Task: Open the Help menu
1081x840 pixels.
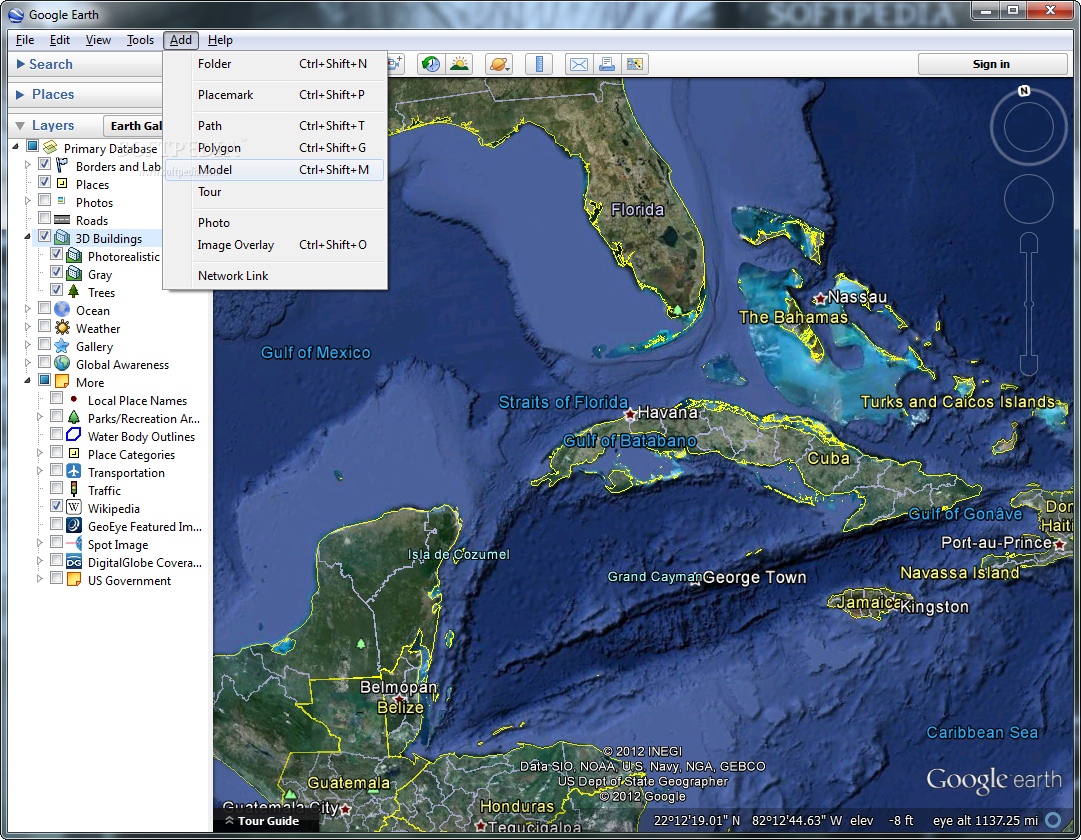Action: pos(220,40)
